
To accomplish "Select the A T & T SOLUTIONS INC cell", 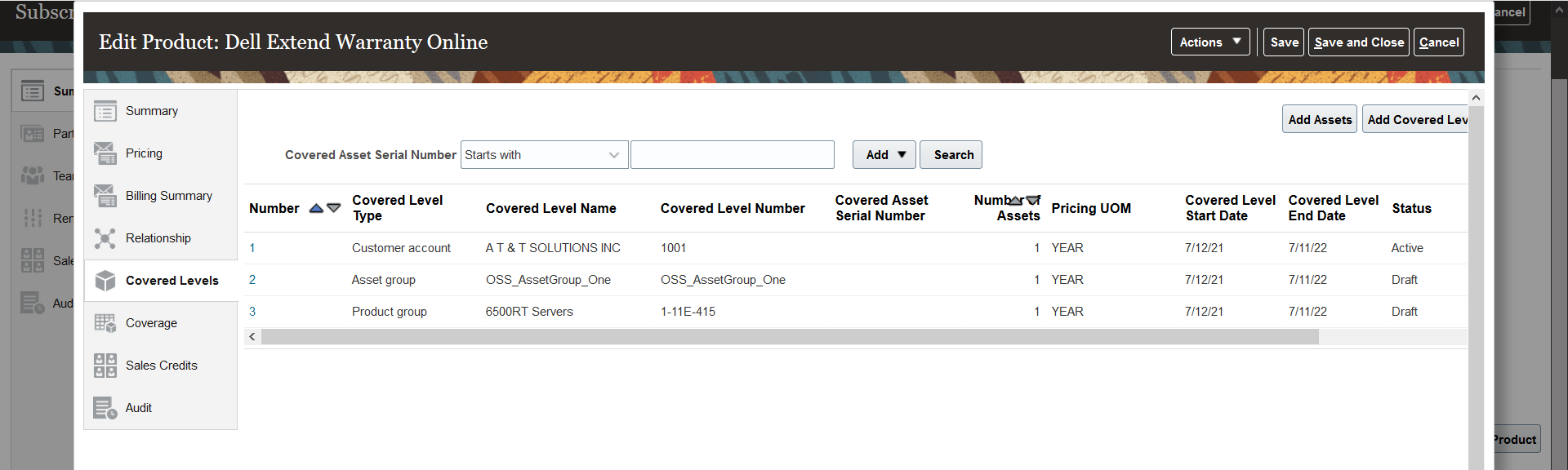I will pos(553,248).
